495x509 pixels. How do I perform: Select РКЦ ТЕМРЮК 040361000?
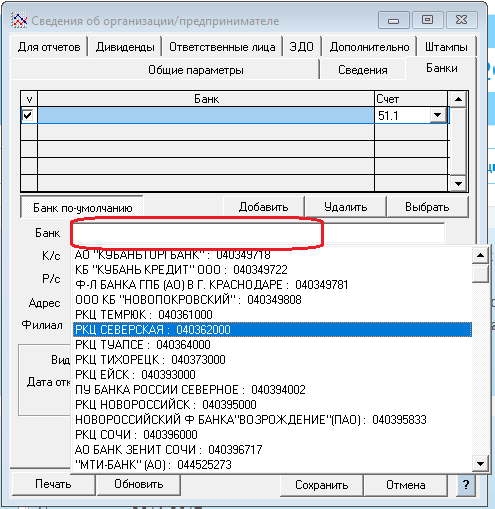coord(272,315)
